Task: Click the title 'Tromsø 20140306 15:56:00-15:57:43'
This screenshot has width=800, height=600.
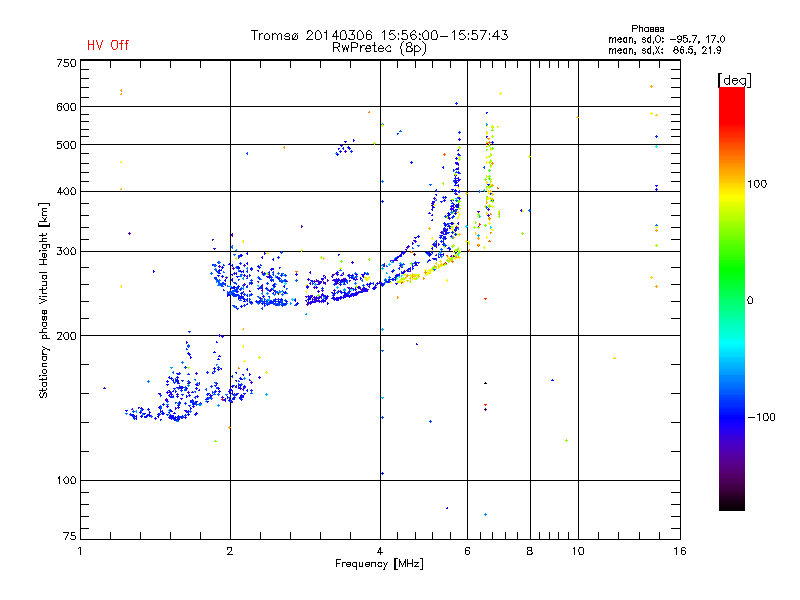Action: tap(379, 35)
